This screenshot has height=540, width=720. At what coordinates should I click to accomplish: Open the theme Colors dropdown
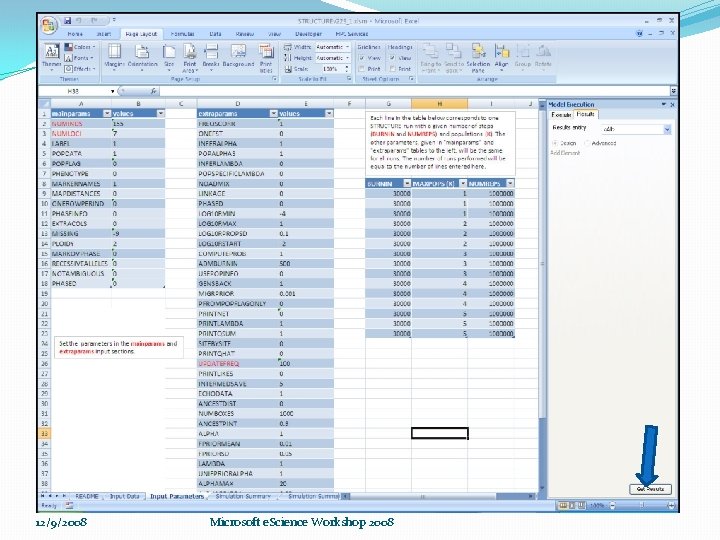80,47
